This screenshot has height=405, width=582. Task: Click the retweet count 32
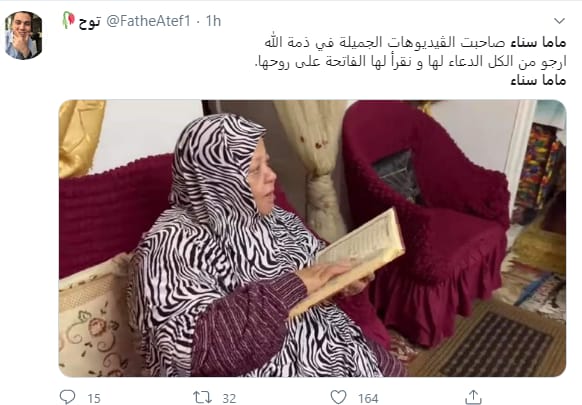point(229,398)
